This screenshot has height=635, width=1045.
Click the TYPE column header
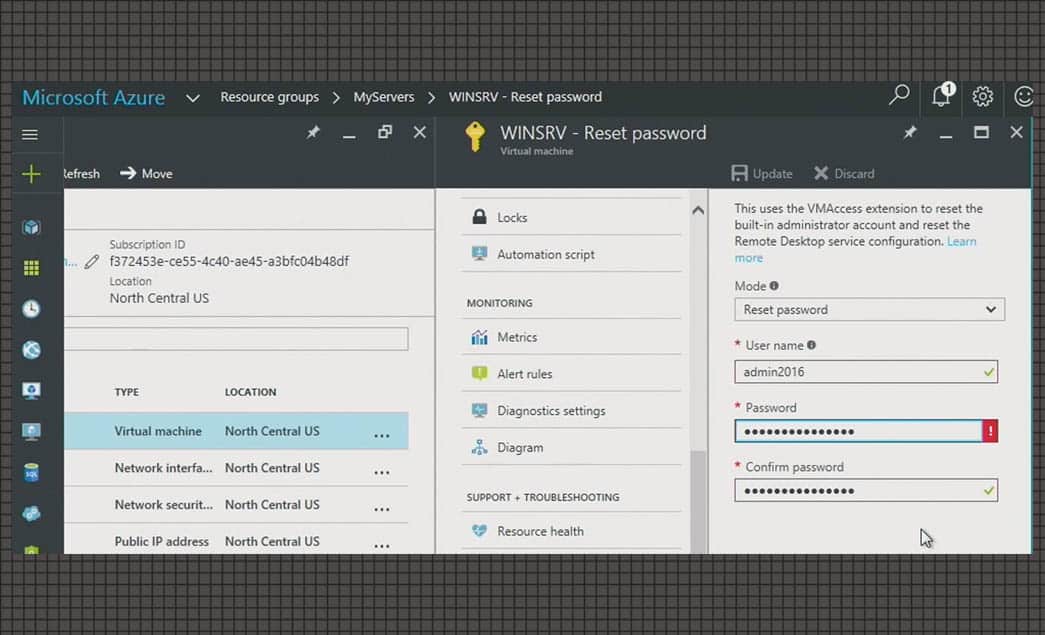pyautogui.click(x=127, y=392)
